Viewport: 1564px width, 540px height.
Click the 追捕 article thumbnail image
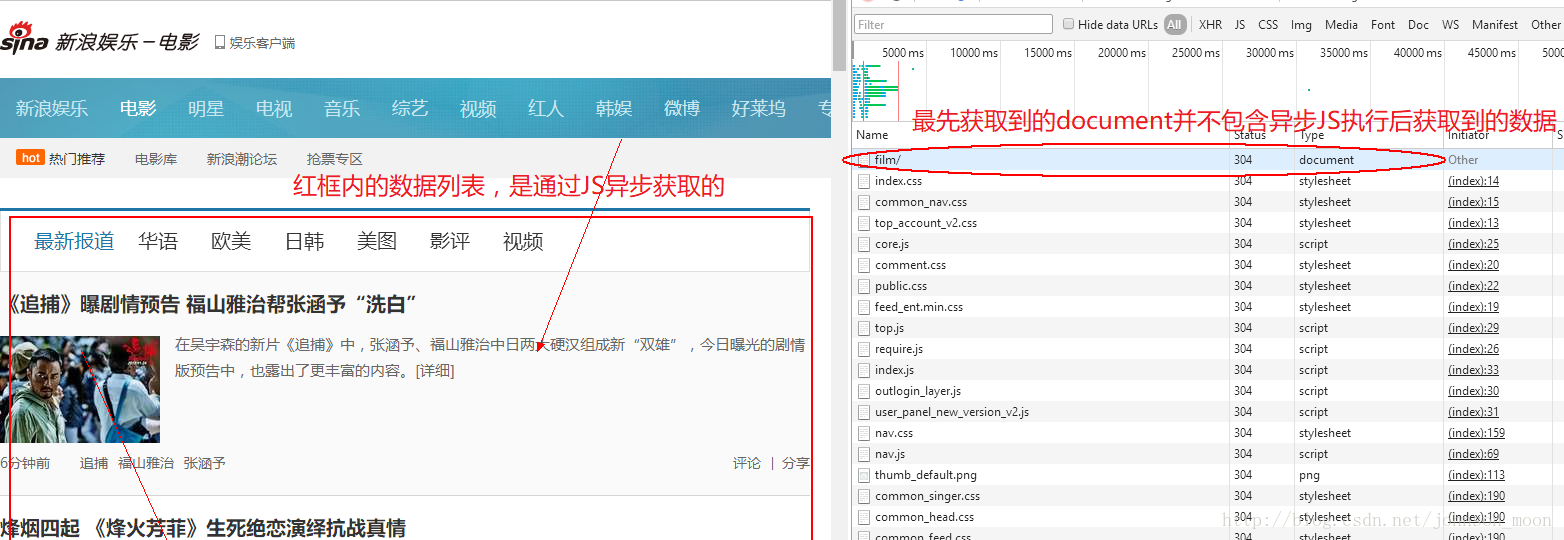80,389
